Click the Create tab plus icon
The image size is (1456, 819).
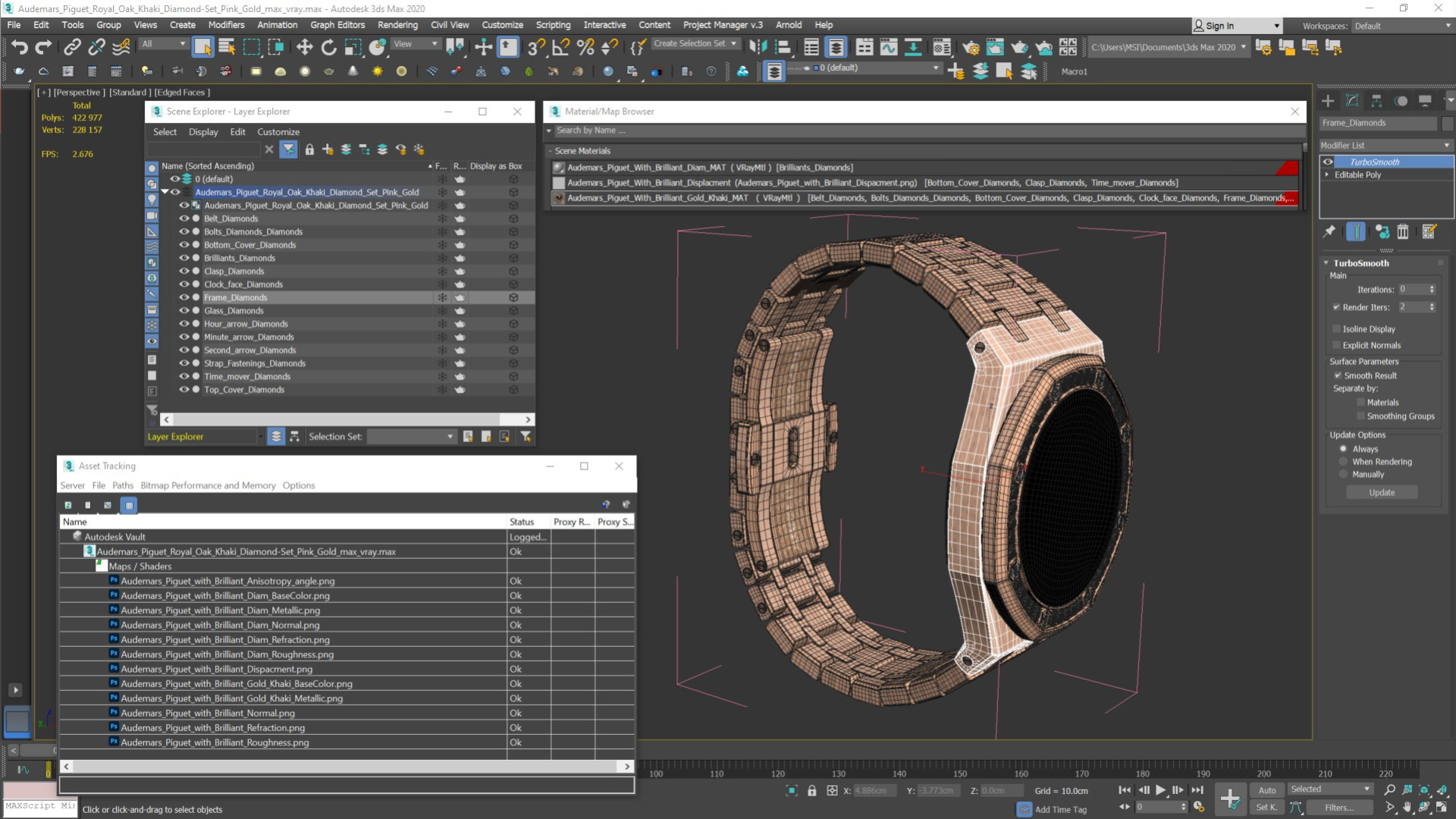click(1328, 101)
